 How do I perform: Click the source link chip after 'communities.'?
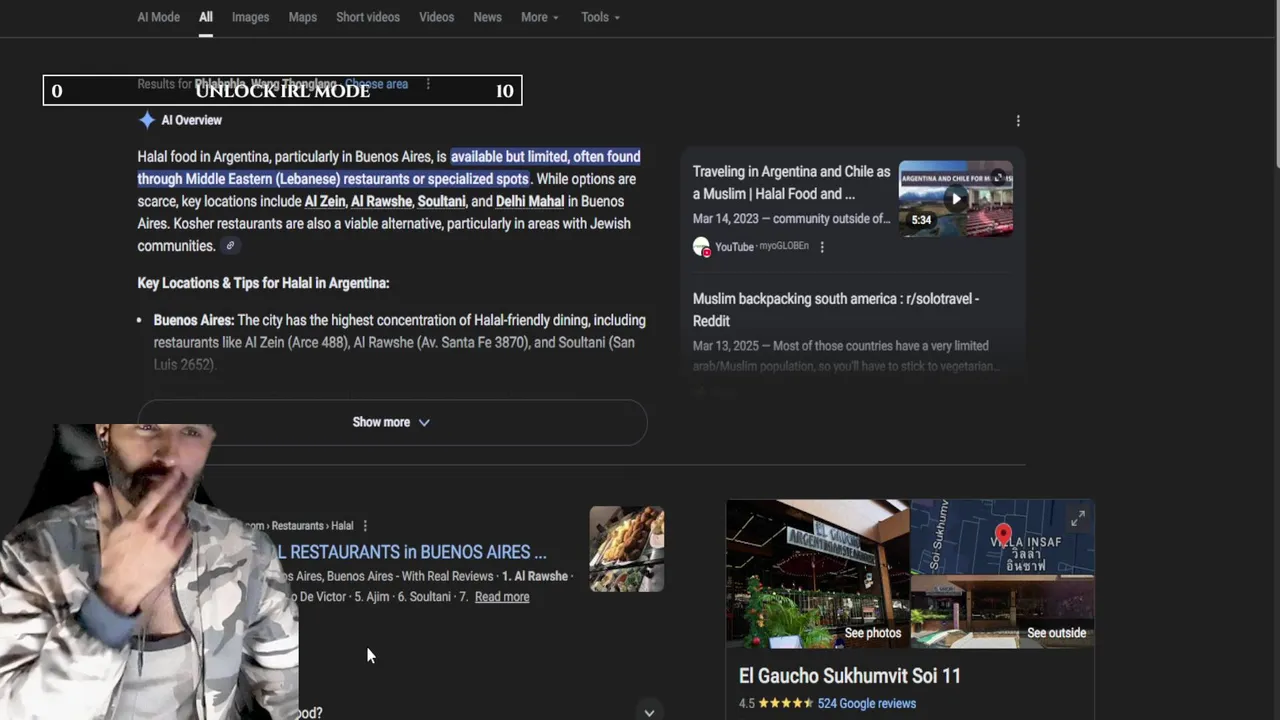pos(230,246)
